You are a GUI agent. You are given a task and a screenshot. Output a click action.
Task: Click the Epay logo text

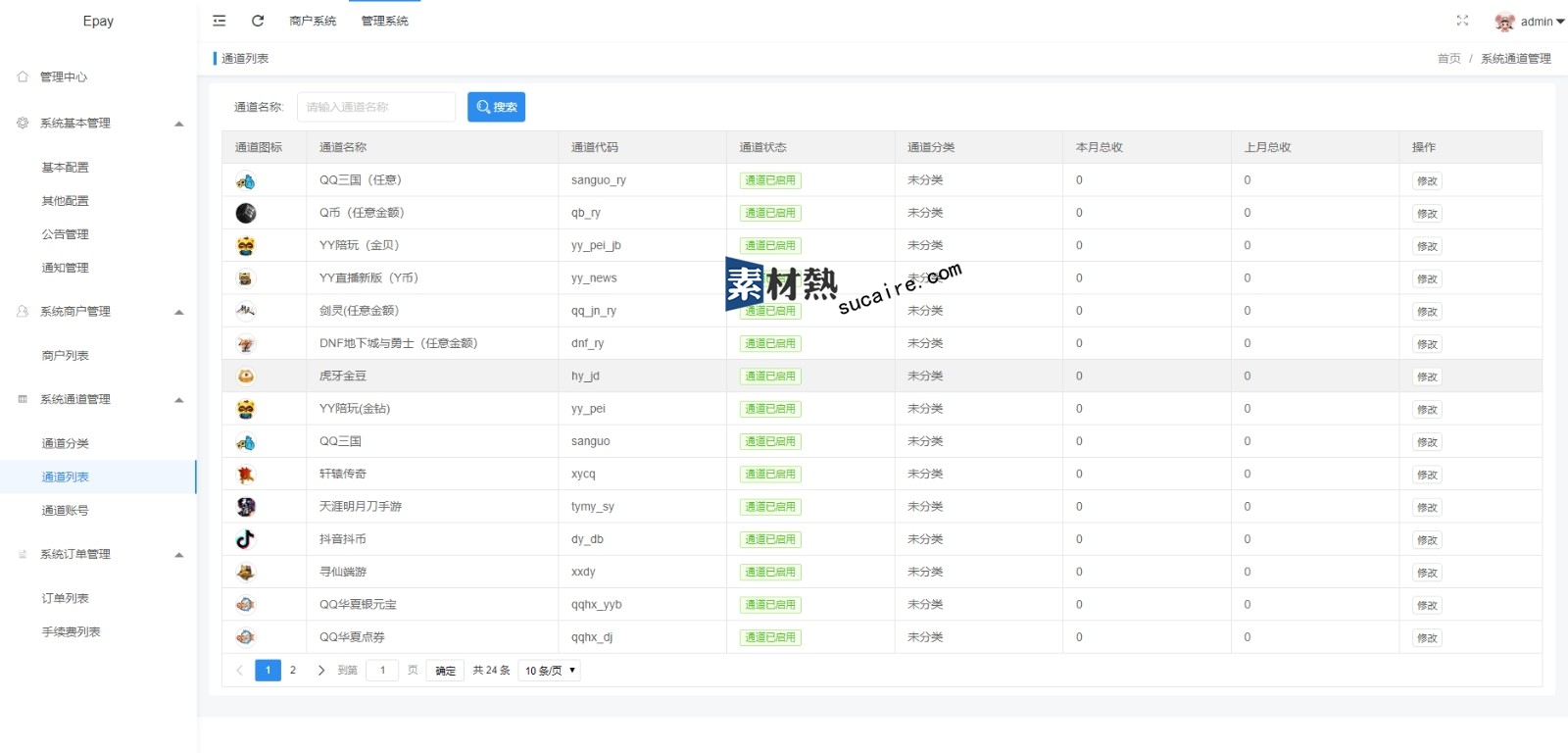pyautogui.click(x=98, y=21)
